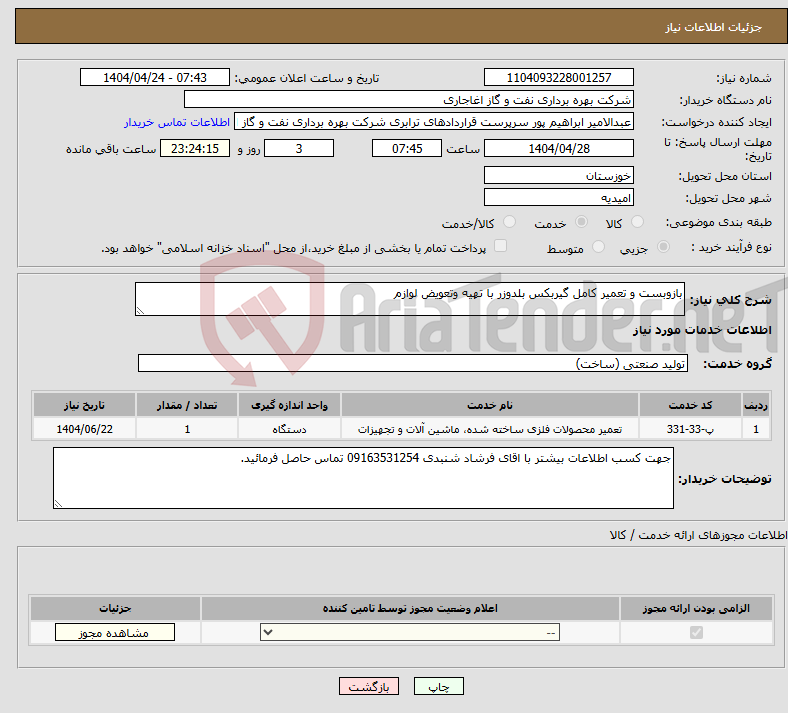Image resolution: width=788 pixels, height=713 pixels.
Task: Click the need date cell 1404/06/22
Action: [84, 429]
